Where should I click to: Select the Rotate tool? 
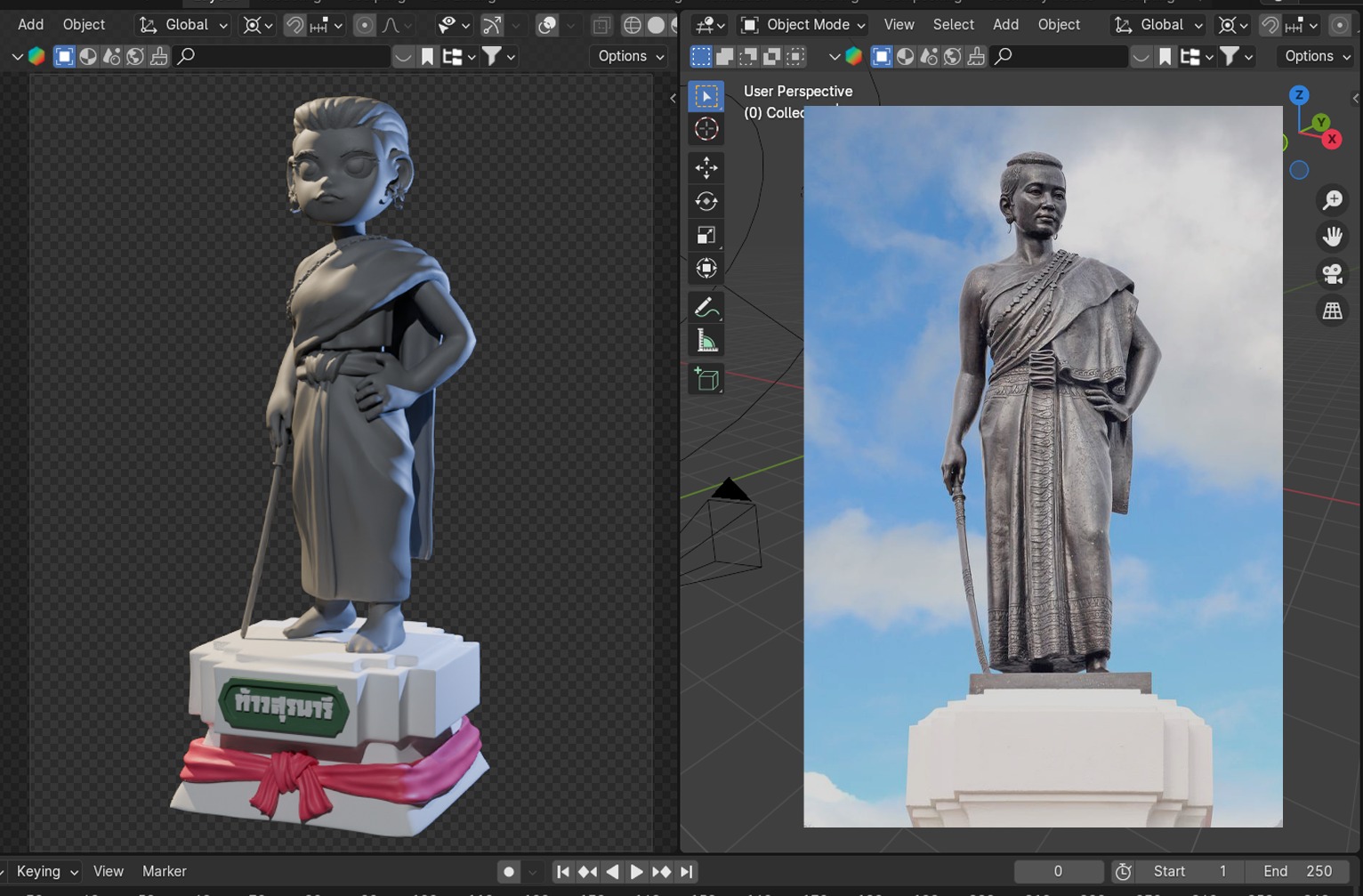[x=706, y=201]
